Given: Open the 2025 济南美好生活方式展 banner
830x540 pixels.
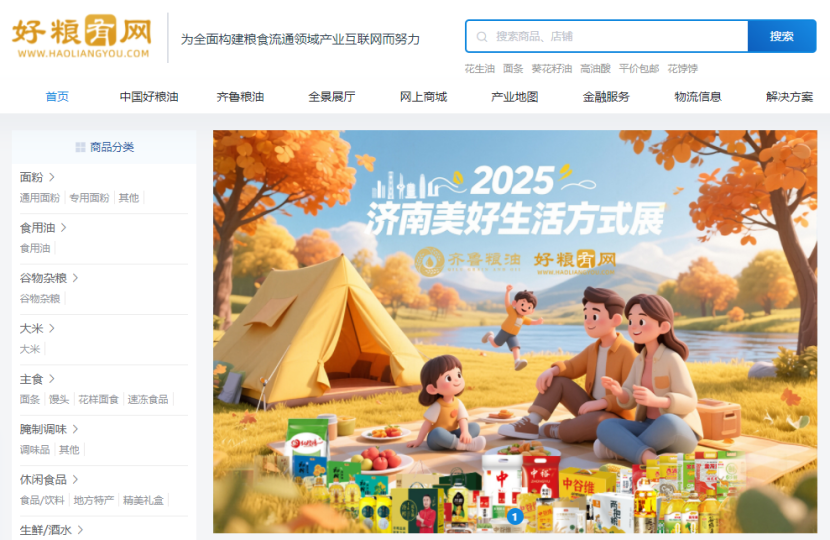Looking at the screenshot, I should click(515, 331).
